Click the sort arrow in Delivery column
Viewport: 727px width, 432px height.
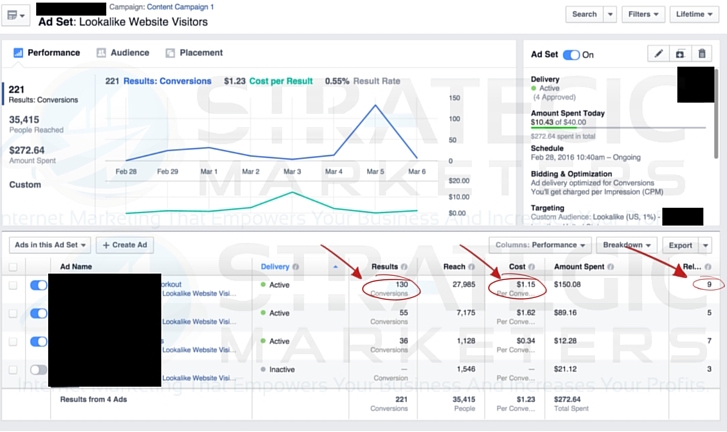[335, 267]
